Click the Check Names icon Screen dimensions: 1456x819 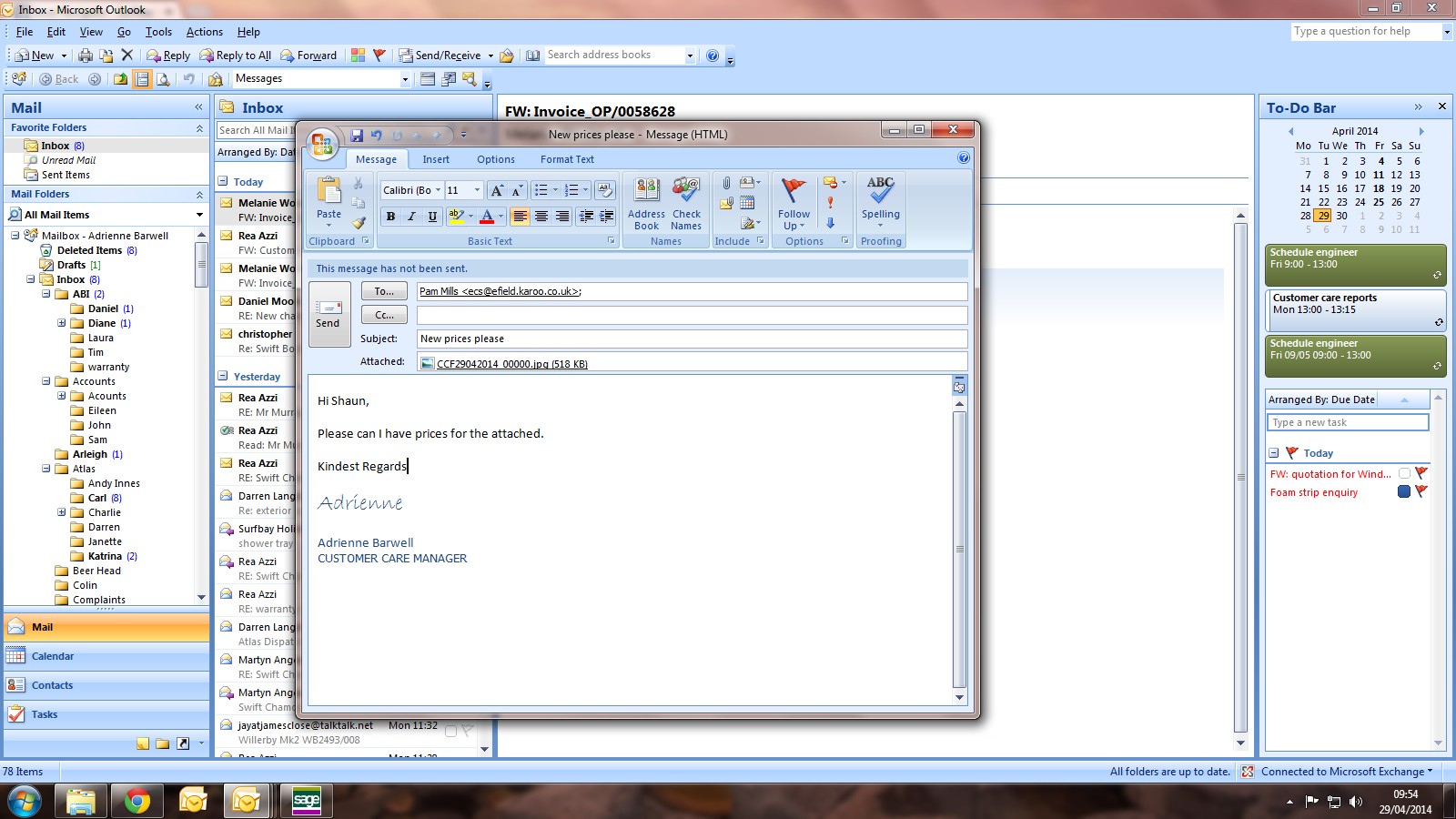coord(686,203)
